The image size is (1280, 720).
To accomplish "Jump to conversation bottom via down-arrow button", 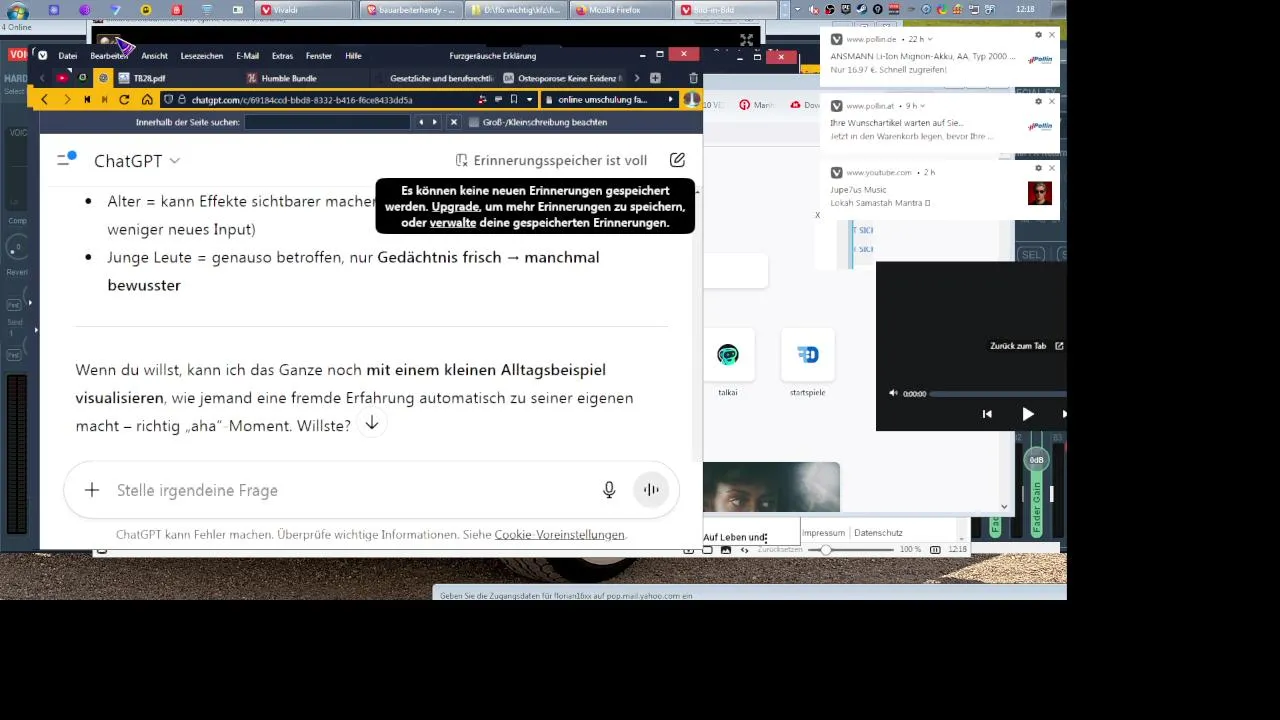I will pyautogui.click(x=371, y=423).
